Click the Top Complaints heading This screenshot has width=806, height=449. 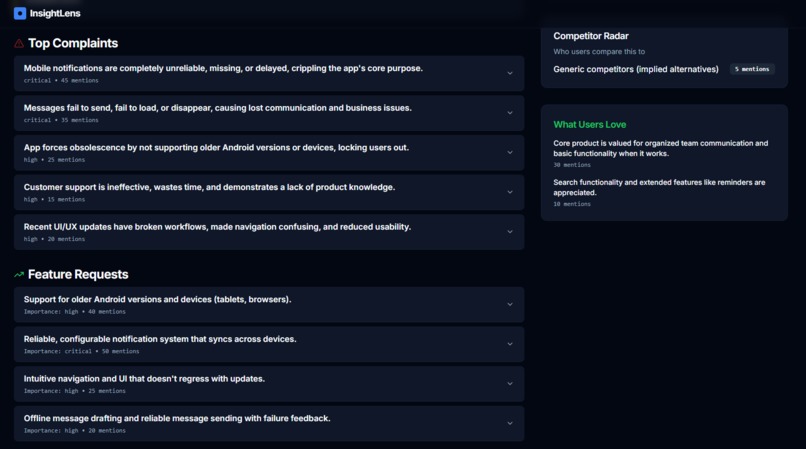[73, 43]
